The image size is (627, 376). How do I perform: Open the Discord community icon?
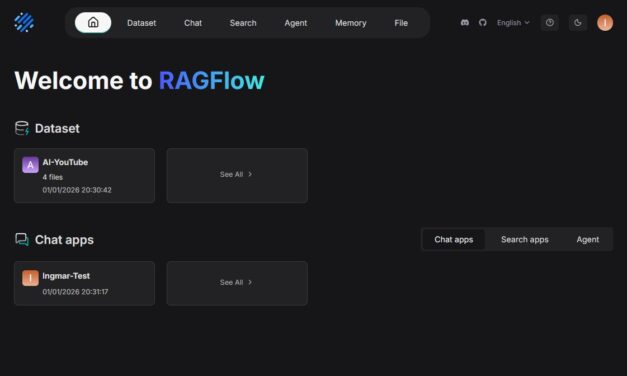(464, 23)
